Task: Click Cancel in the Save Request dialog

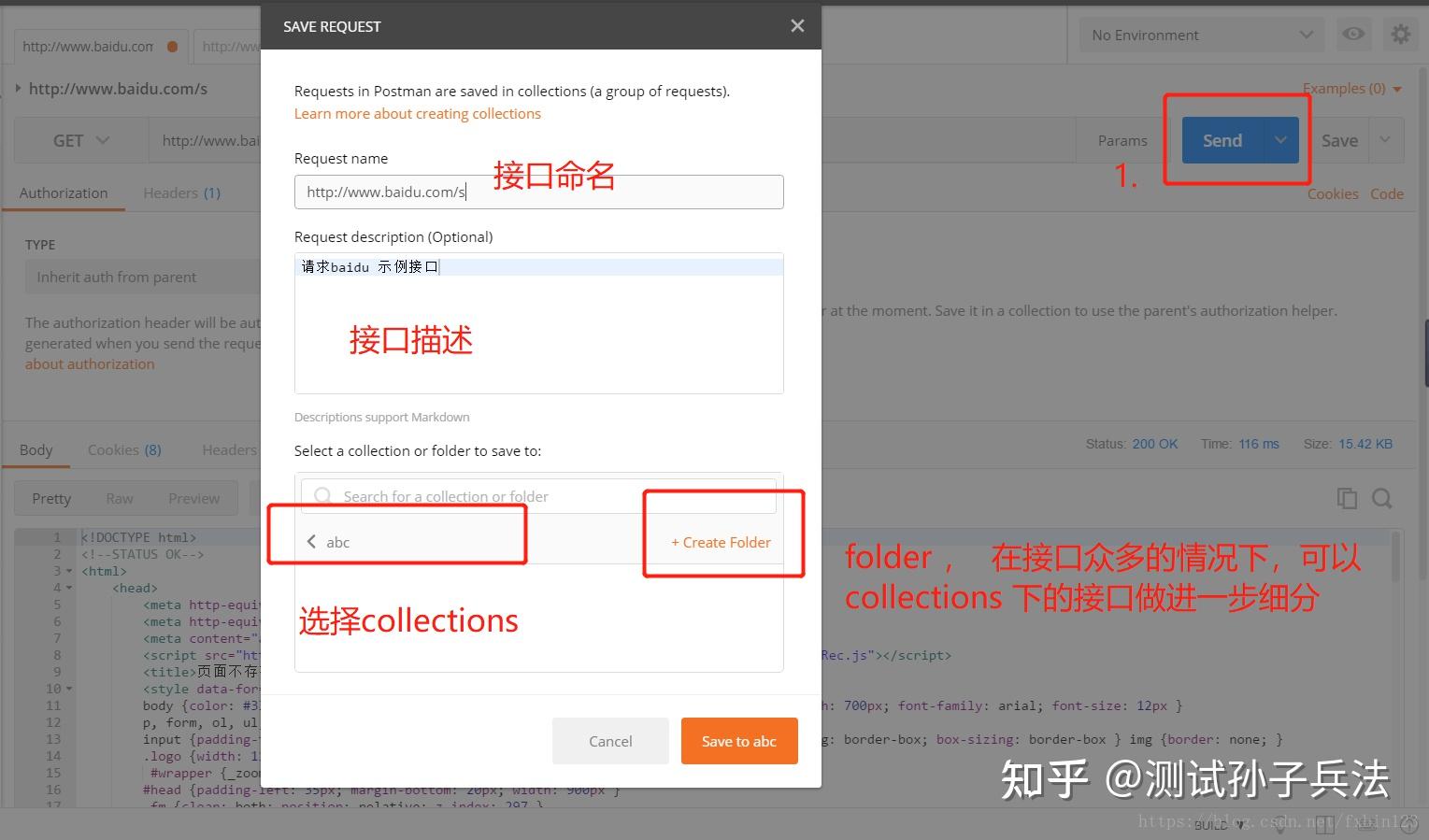Action: [610, 741]
